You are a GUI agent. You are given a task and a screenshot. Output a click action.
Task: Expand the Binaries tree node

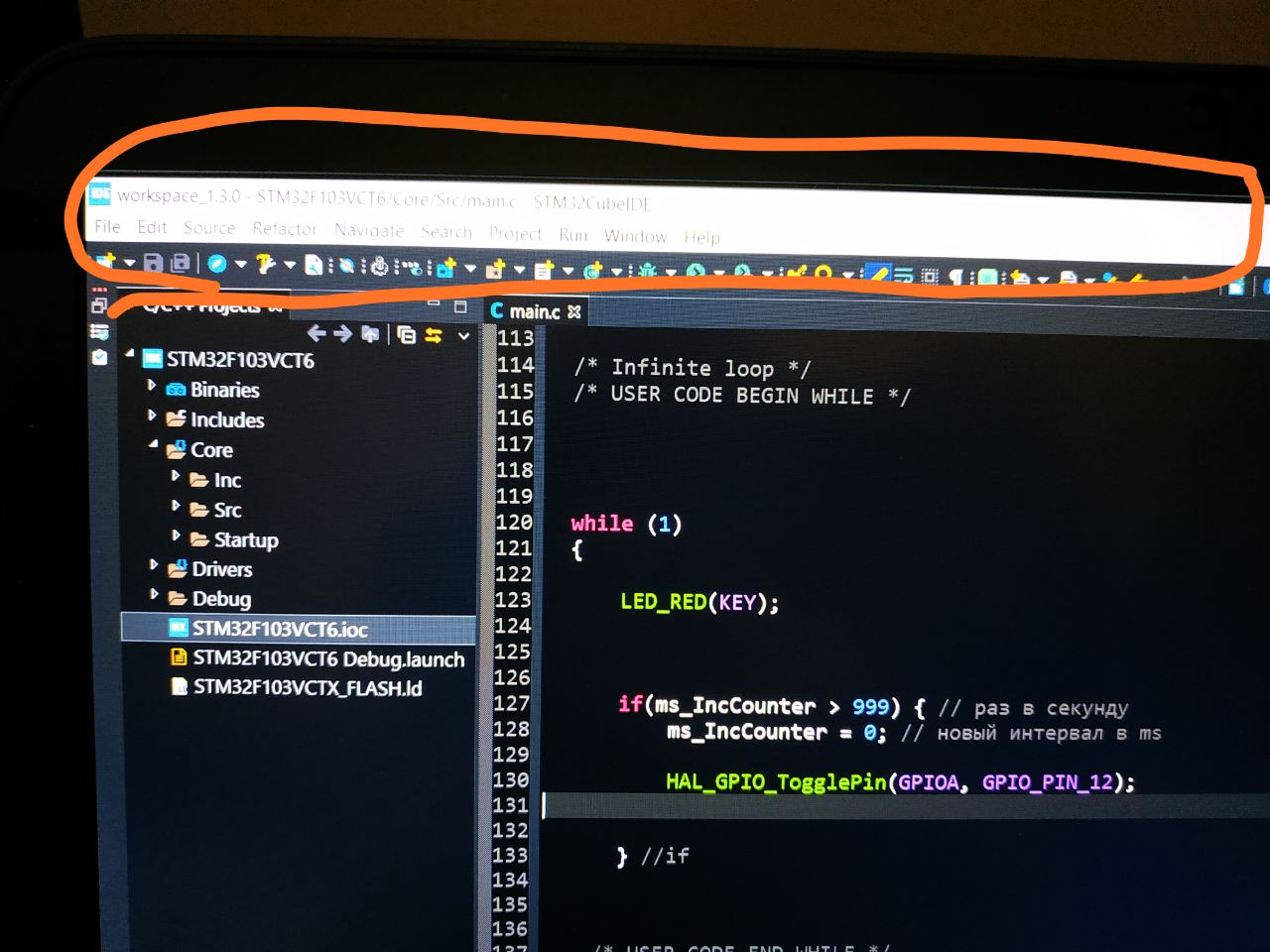tap(152, 385)
